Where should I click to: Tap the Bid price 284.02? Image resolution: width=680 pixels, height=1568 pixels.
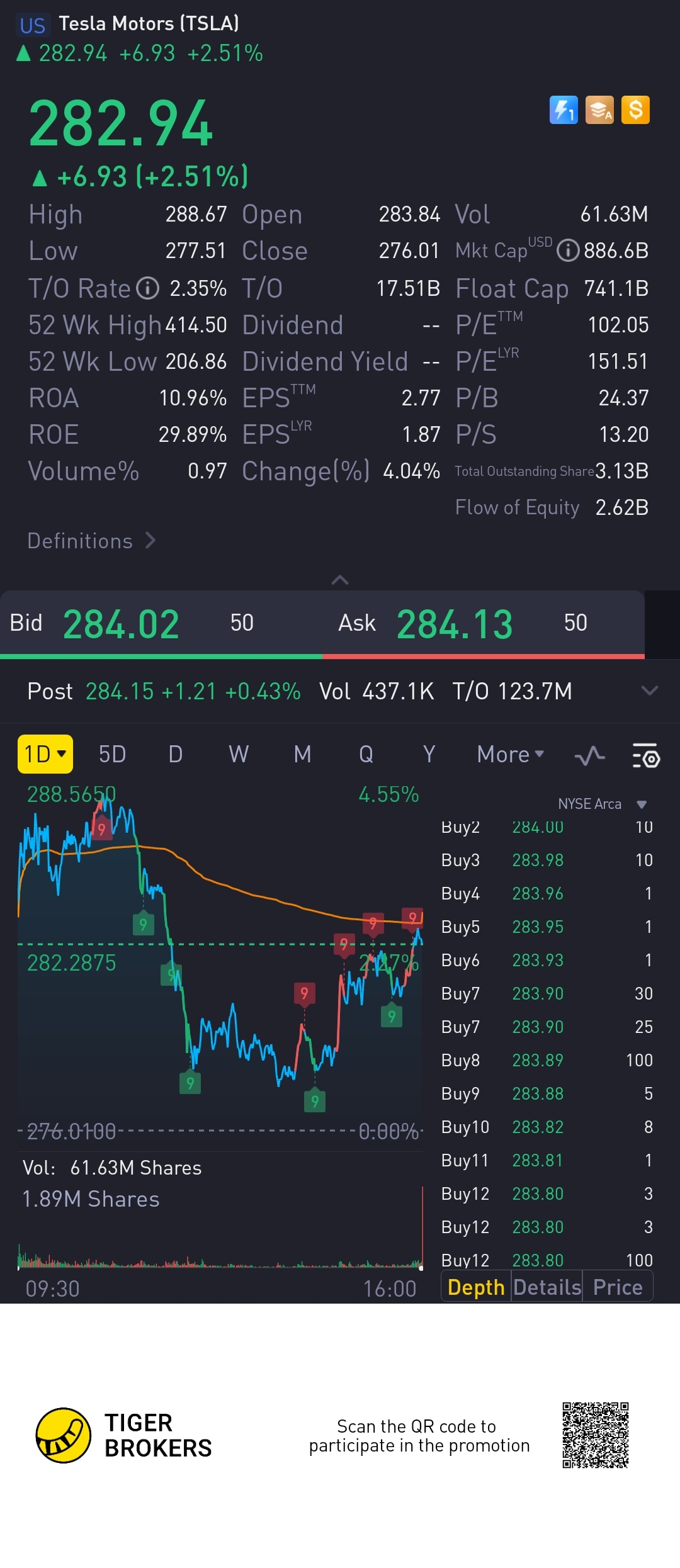(x=121, y=624)
